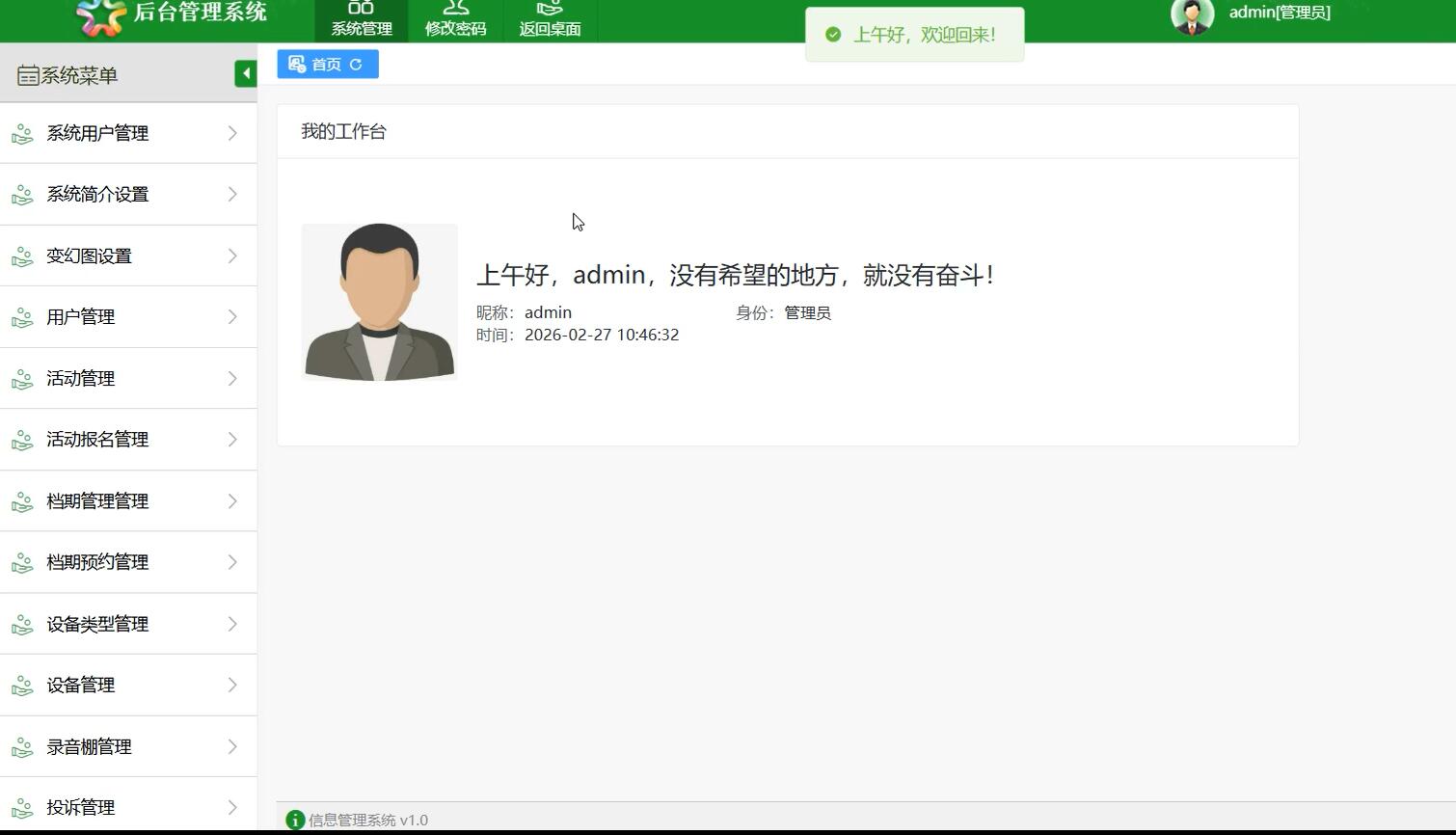Click the green info icon in footer

click(x=295, y=820)
